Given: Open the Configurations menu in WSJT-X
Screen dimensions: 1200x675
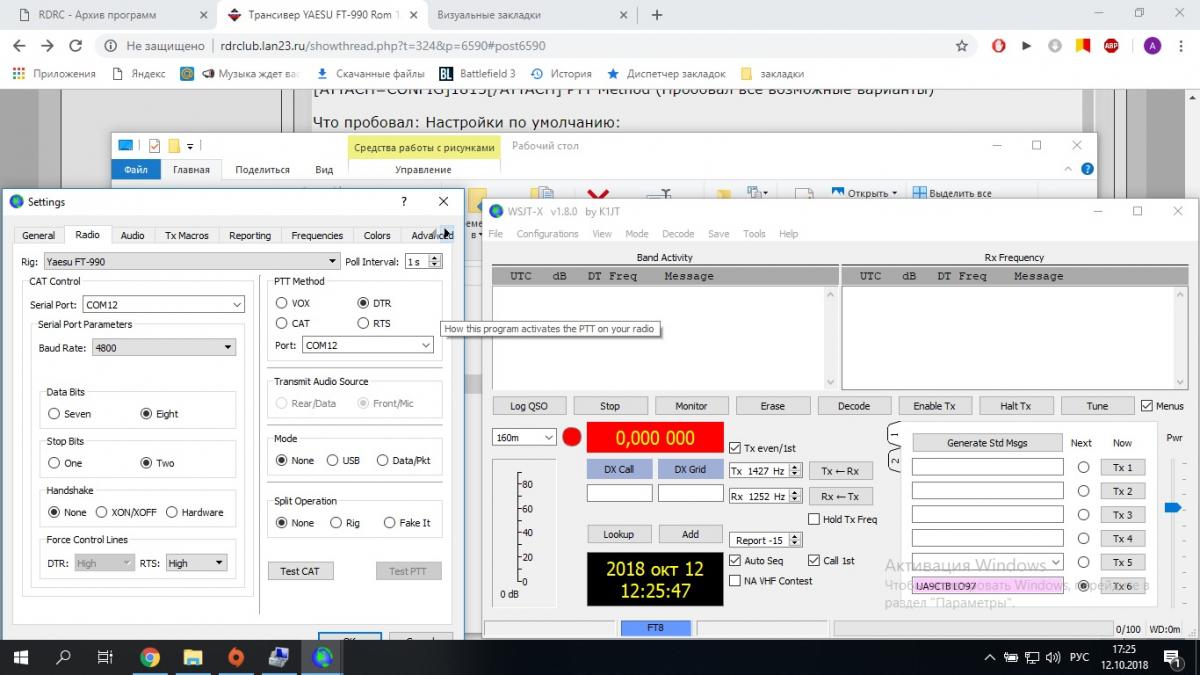Looking at the screenshot, I should click(x=547, y=234).
